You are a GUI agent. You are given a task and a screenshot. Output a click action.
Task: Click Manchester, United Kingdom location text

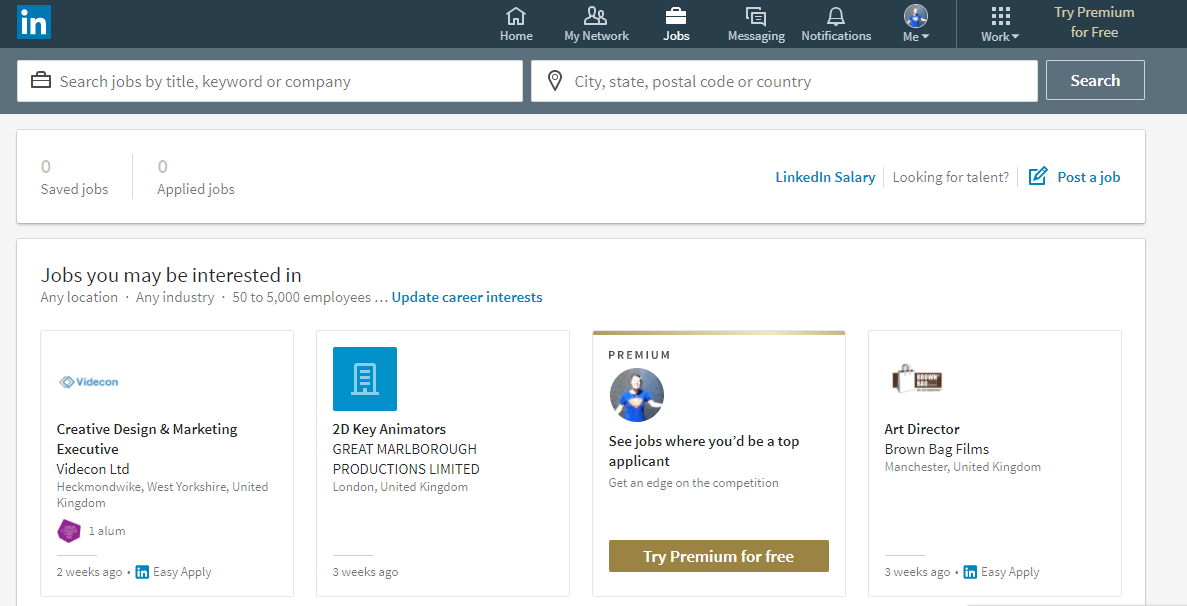coord(962,467)
